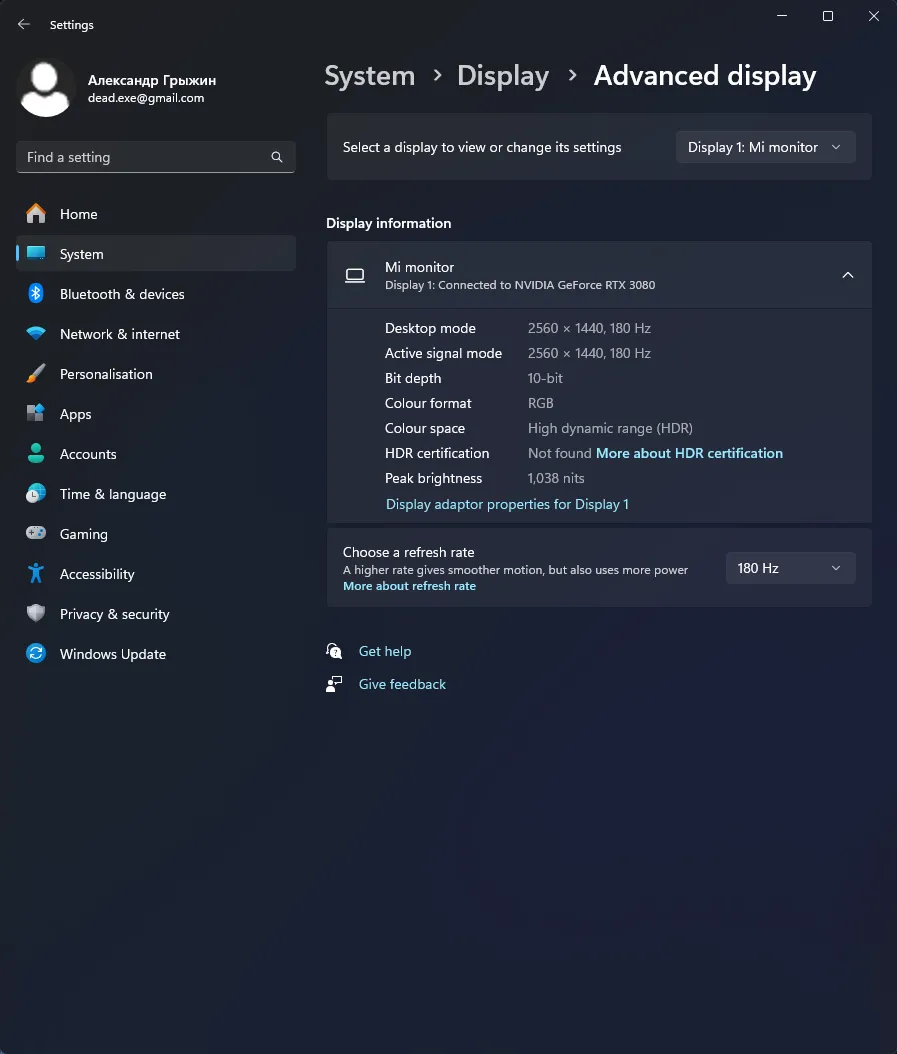Click the Network & internet Wi-Fi icon
The image size is (897, 1054).
click(x=36, y=334)
